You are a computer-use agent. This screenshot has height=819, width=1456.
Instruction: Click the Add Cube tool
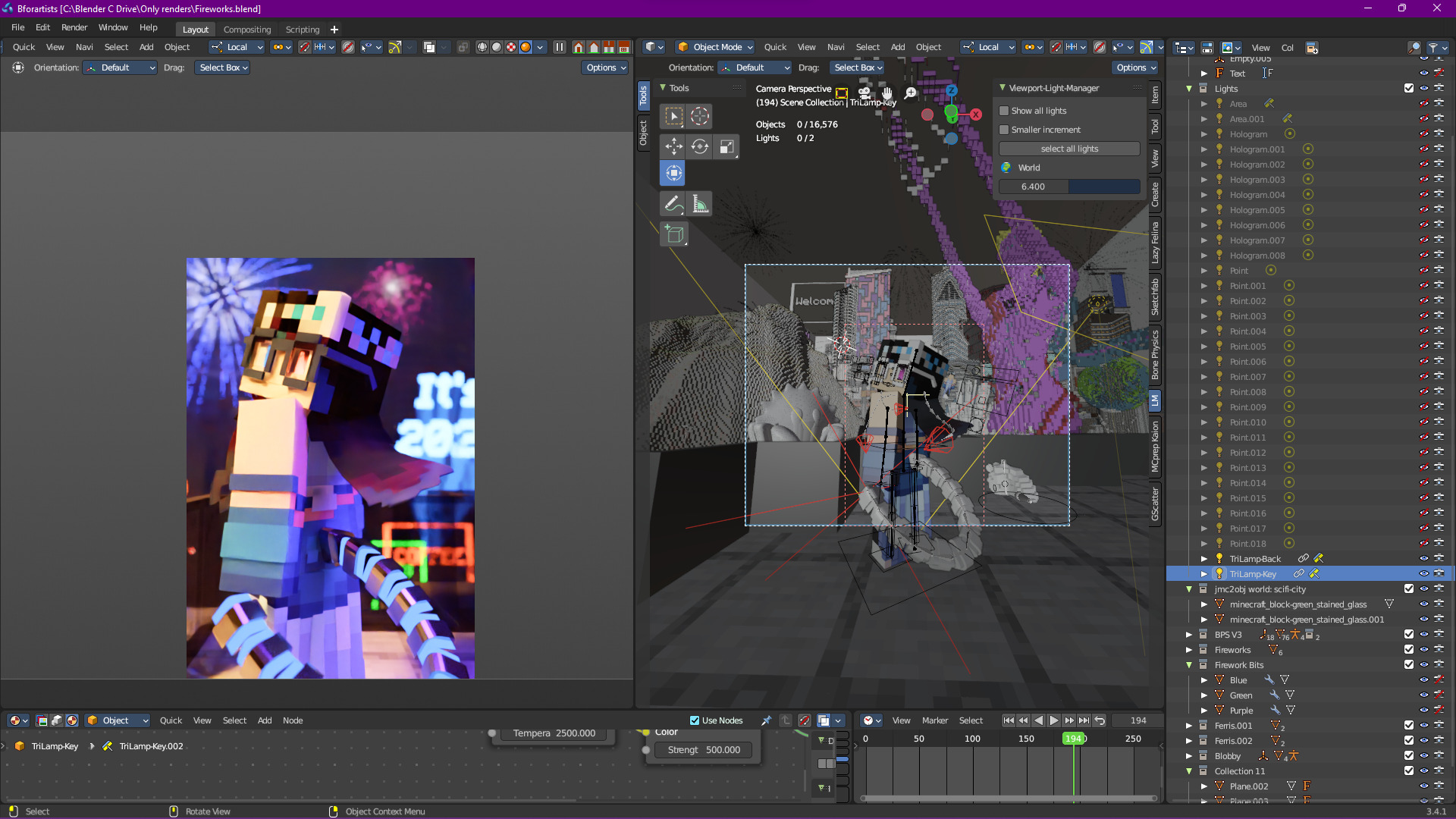674,234
